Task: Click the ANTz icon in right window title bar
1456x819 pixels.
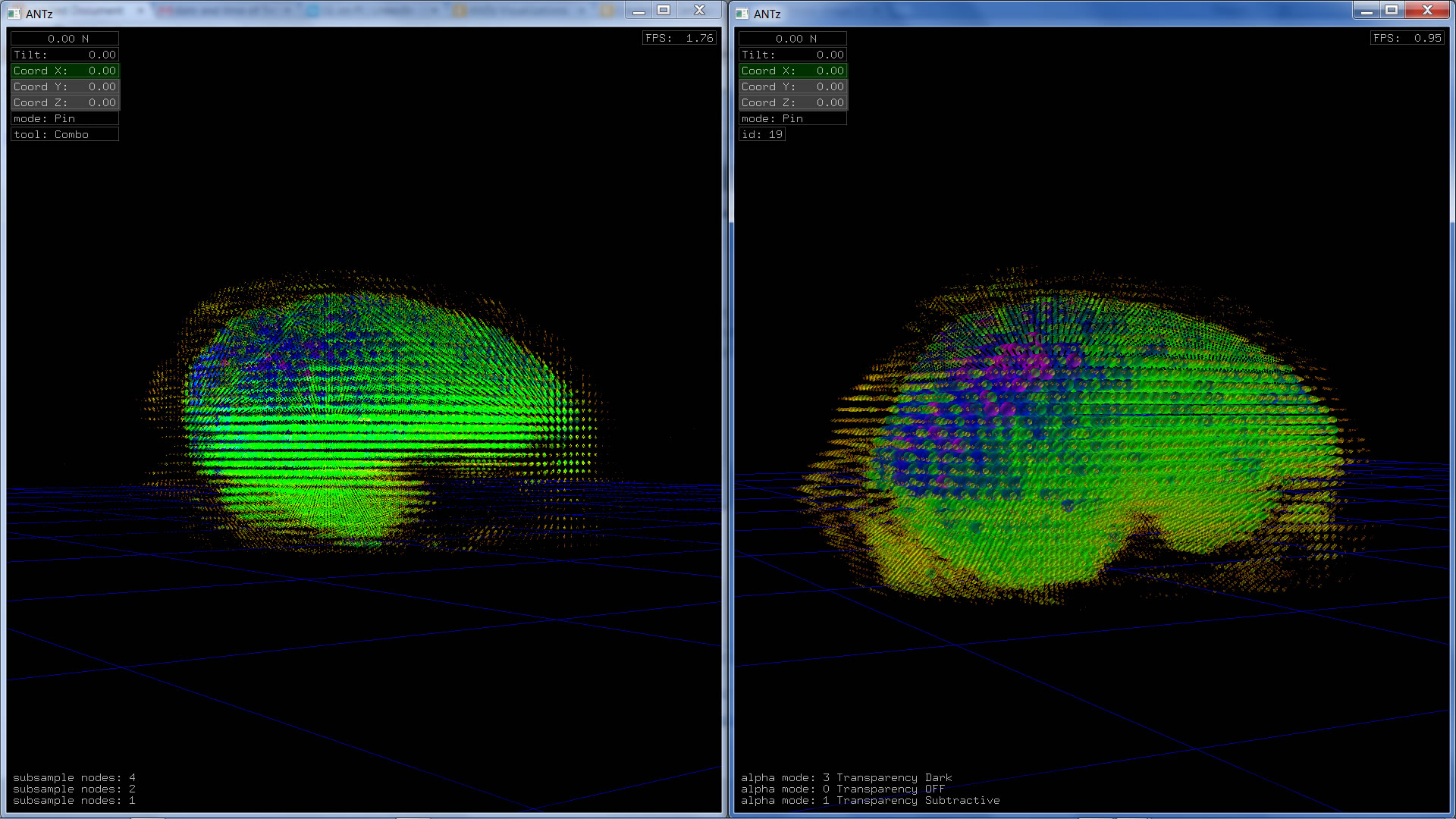Action: (x=742, y=14)
